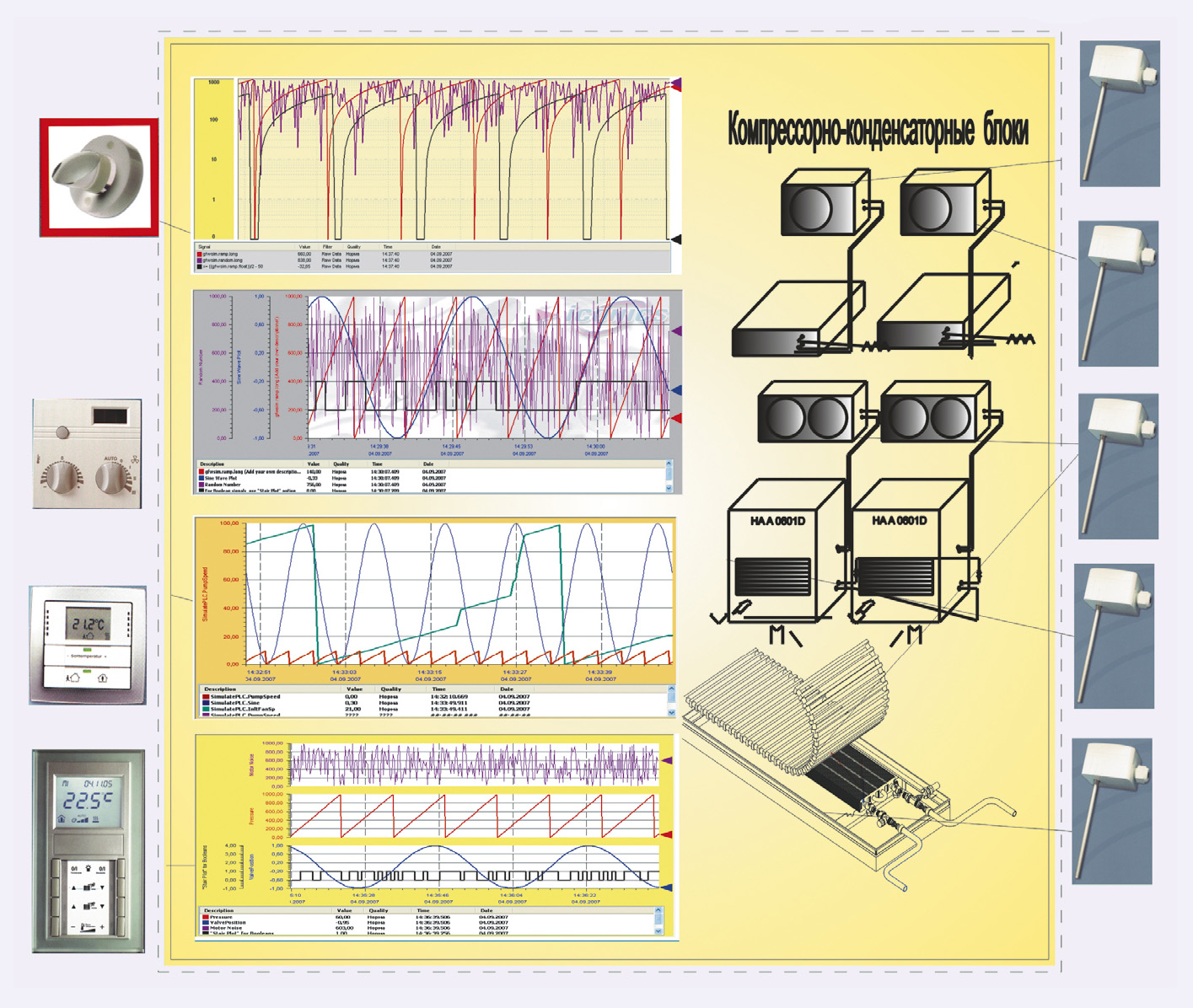Image resolution: width=1193 pixels, height=1008 pixels.
Task: Select the Sine Wave Plot legend row
Action: point(431,478)
